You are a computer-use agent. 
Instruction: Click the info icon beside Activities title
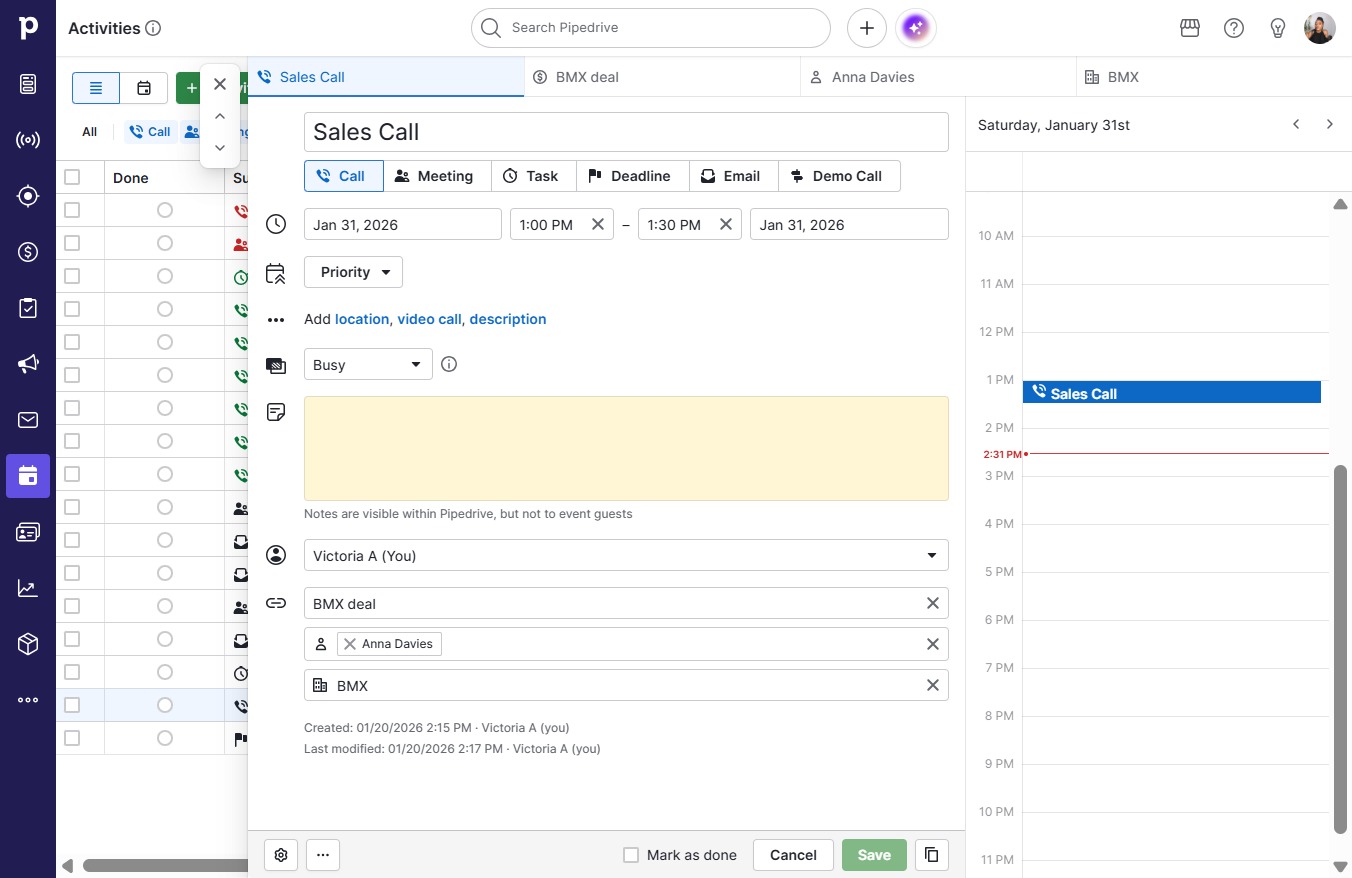153,28
